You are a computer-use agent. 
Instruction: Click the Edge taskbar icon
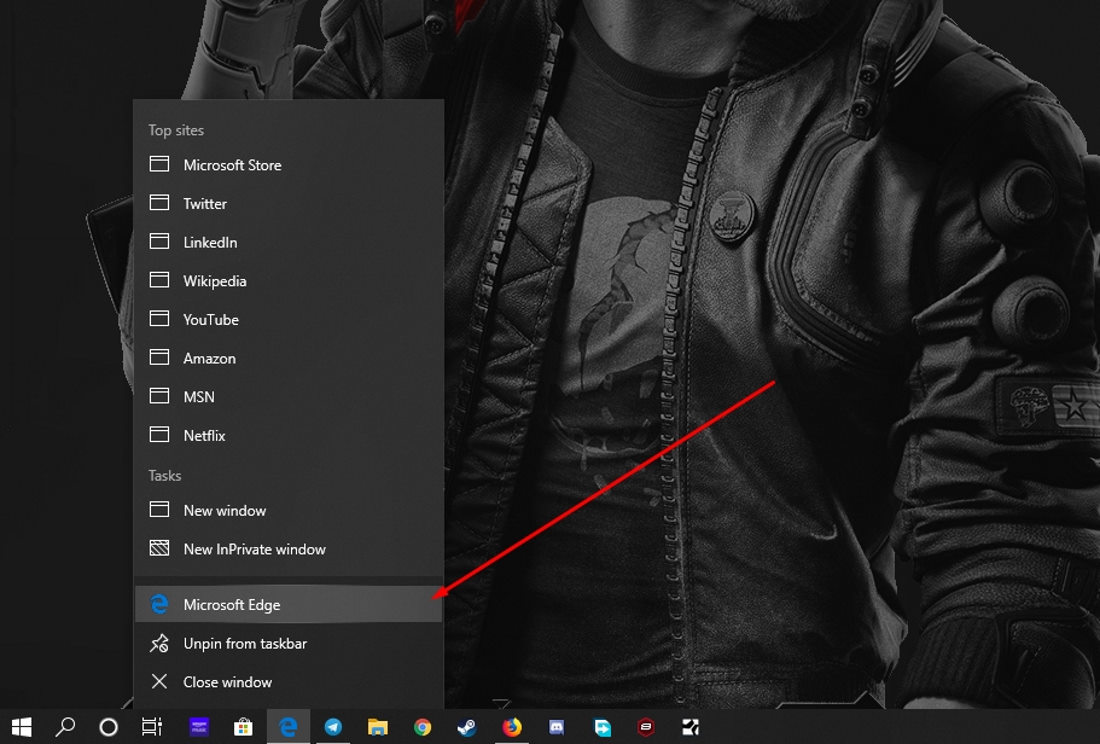point(288,726)
